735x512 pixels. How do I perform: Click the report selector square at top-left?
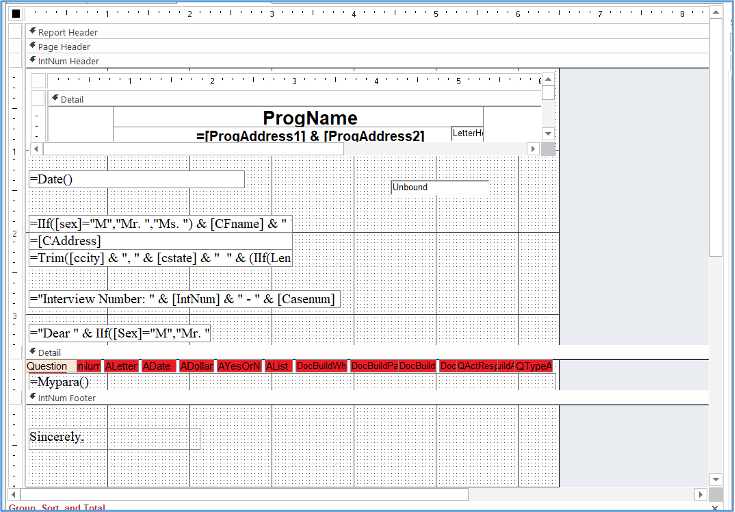(x=15, y=14)
